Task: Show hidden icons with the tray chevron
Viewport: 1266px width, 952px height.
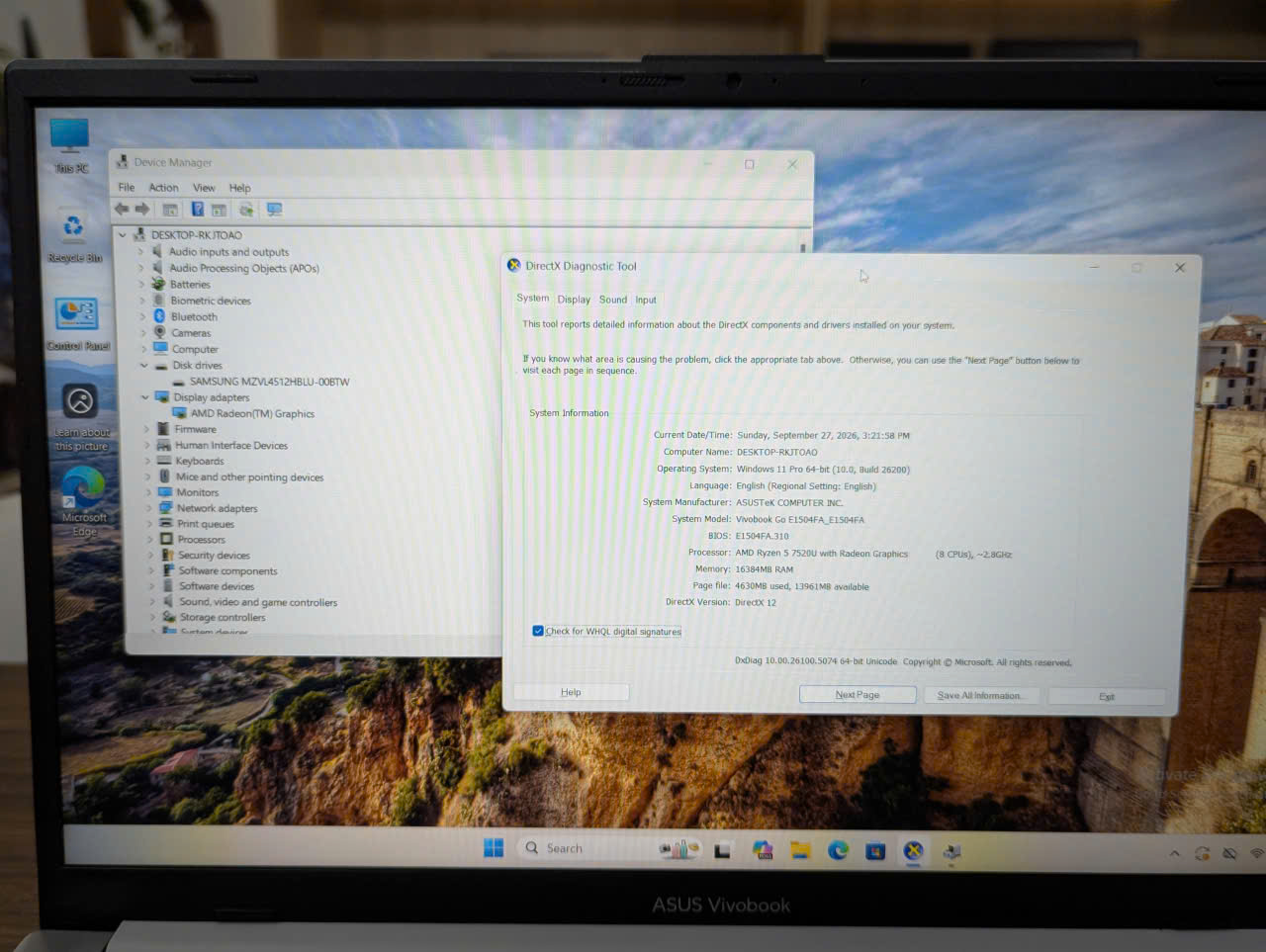Action: coord(1174,853)
